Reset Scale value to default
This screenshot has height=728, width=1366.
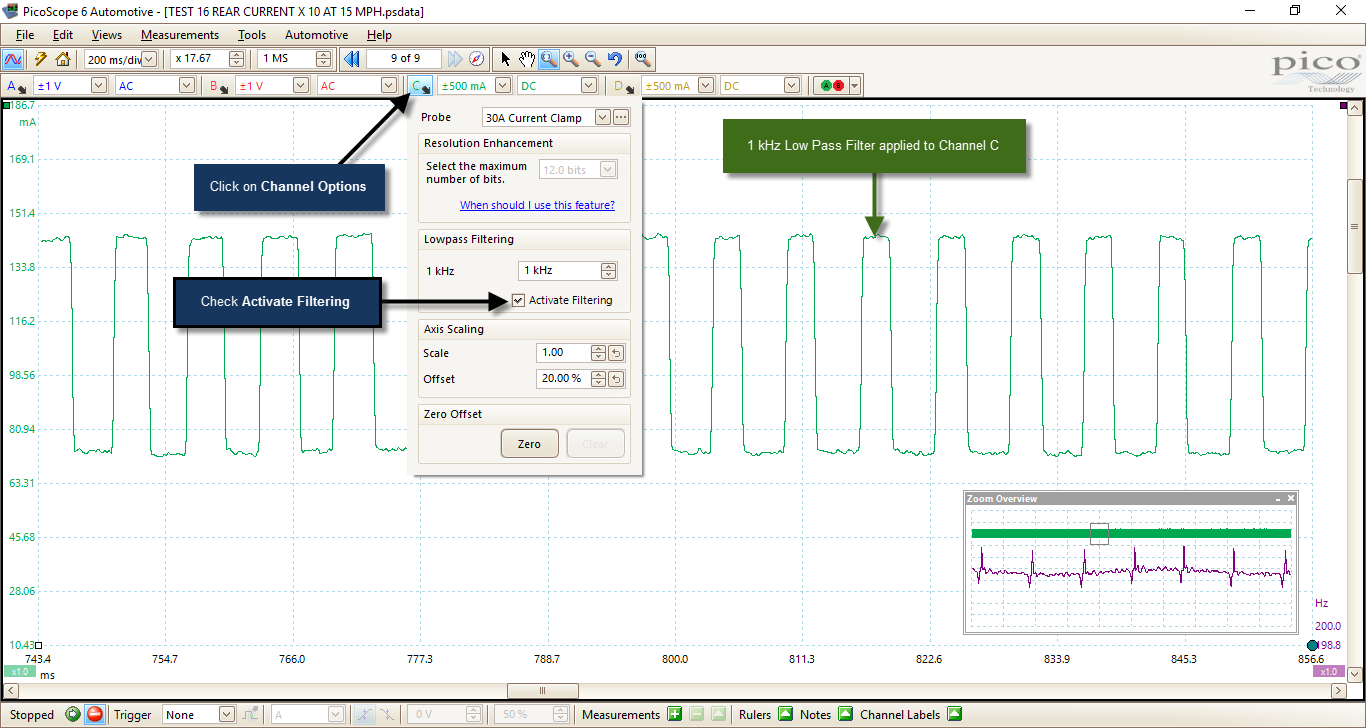[x=617, y=353]
